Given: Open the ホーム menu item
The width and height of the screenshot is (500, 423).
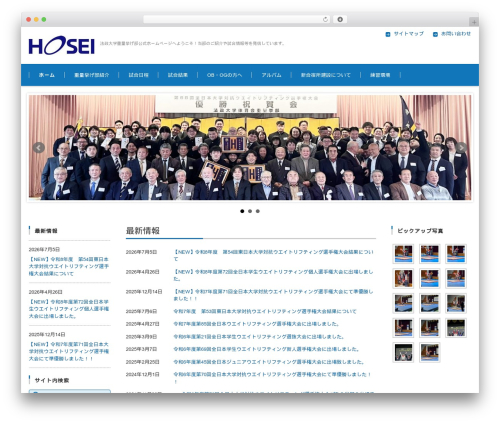Looking at the screenshot, I should [47, 75].
